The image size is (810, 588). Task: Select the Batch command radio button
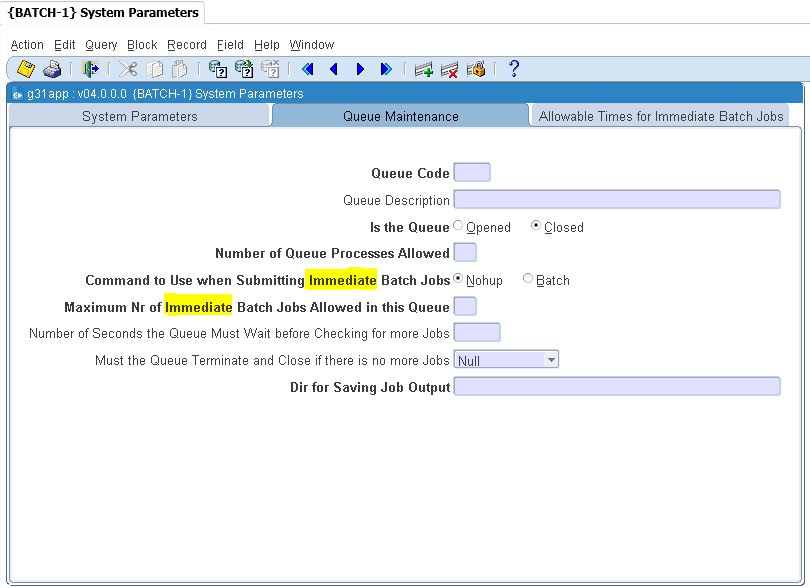pos(528,279)
